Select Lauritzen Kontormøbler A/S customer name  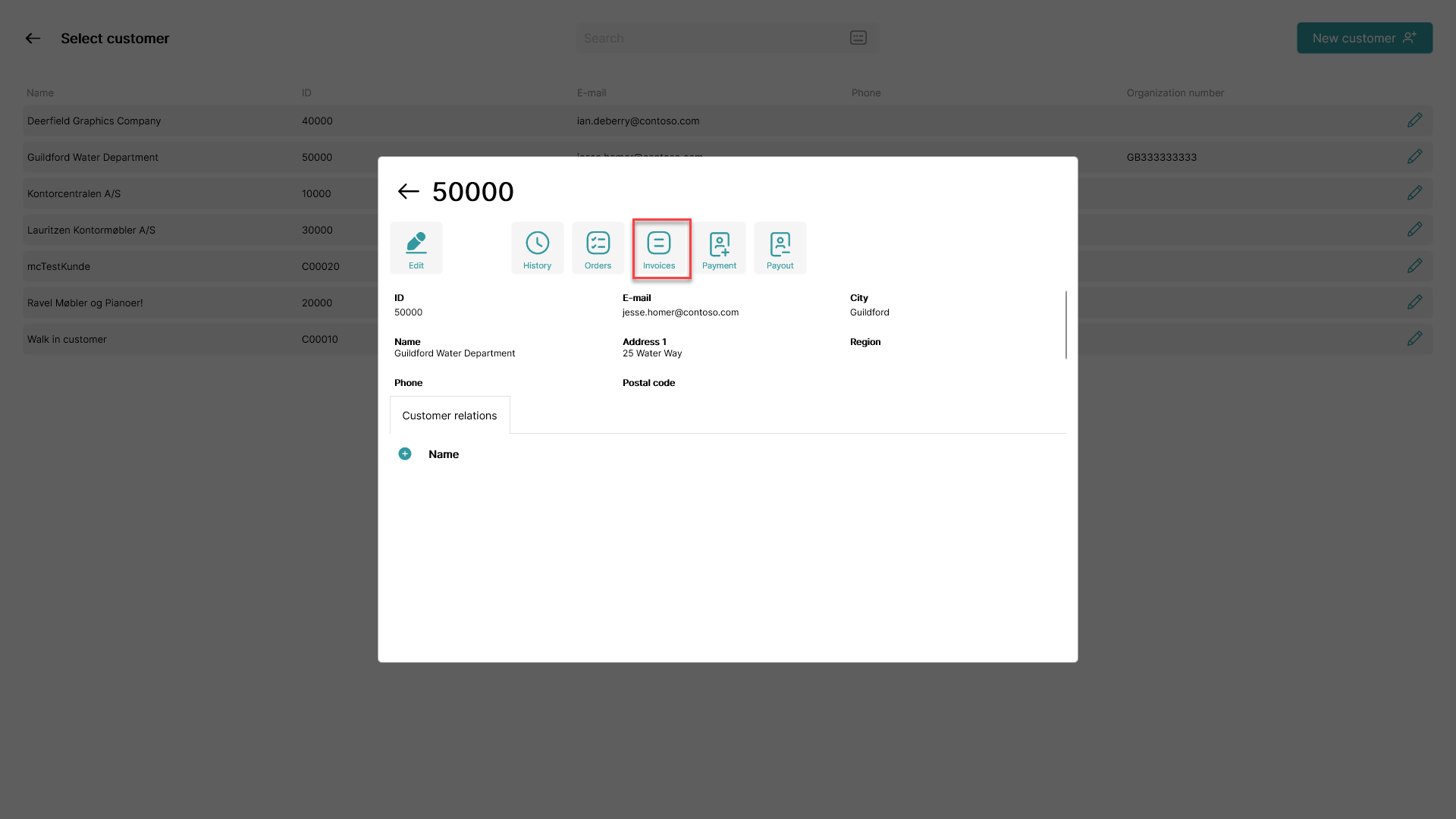click(91, 230)
